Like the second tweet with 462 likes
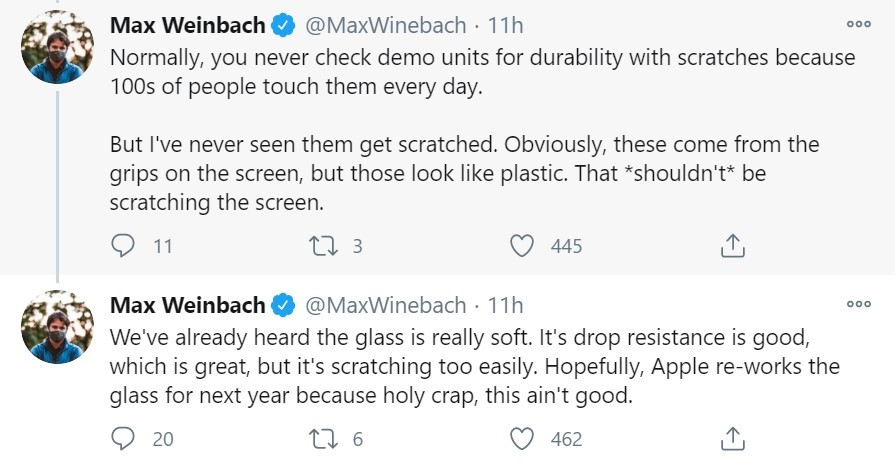This screenshot has height=469, width=896. click(x=523, y=438)
